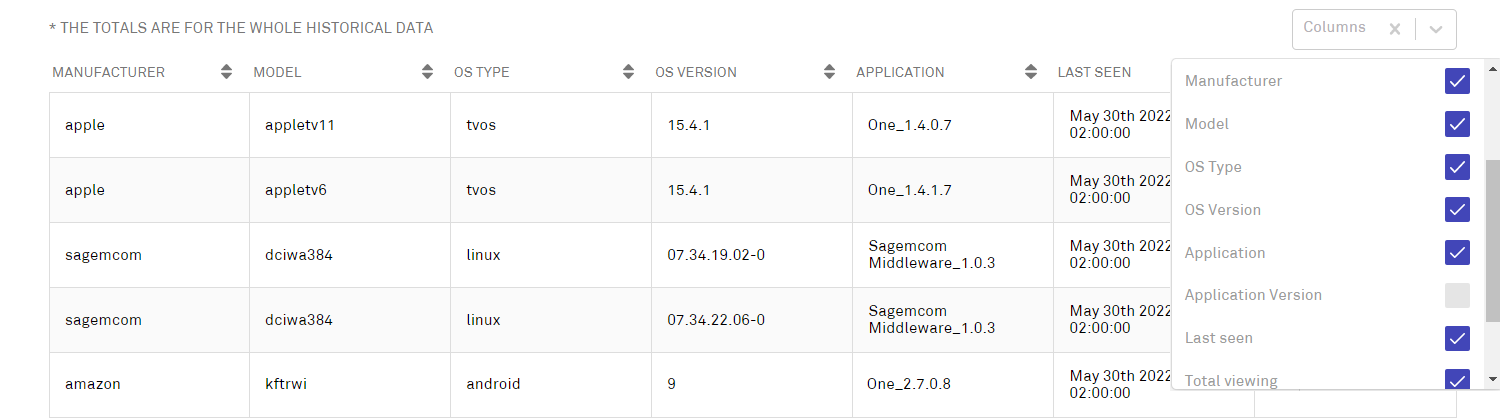Click the appletv11 model cell
The image size is (1500, 418).
(299, 125)
